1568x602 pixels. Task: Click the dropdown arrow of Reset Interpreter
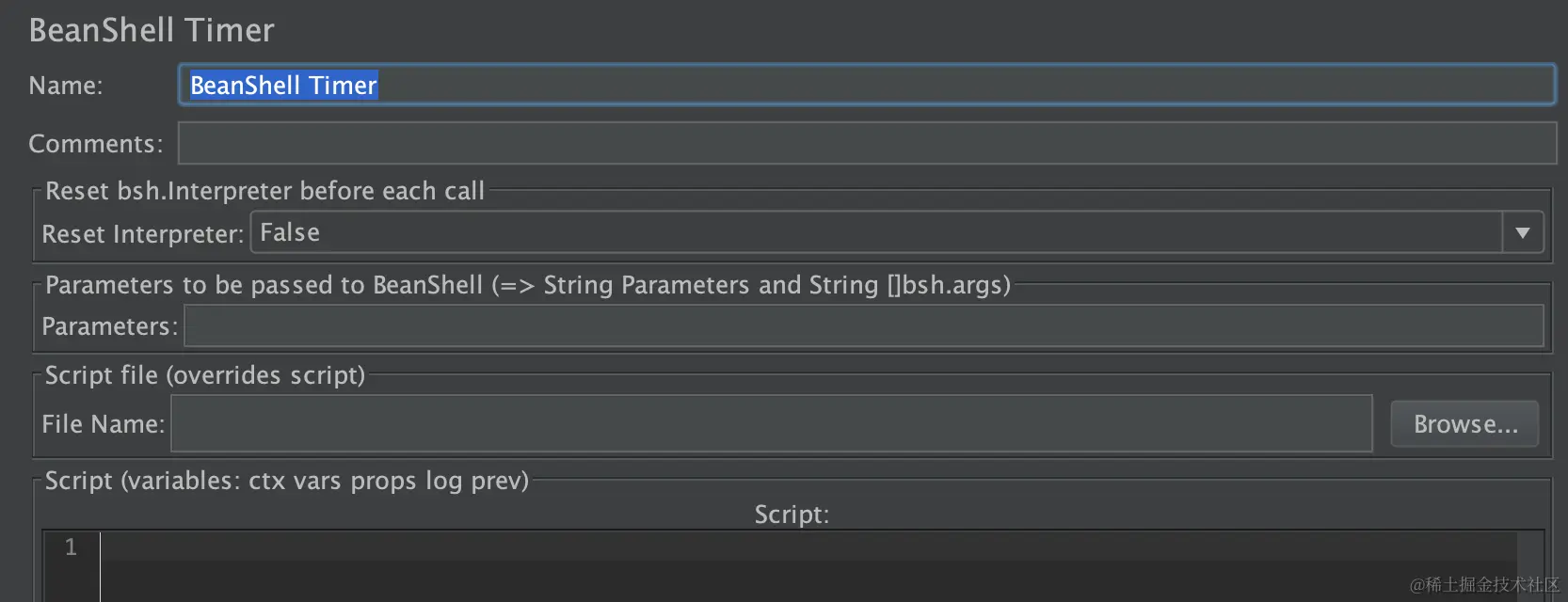[1522, 232]
